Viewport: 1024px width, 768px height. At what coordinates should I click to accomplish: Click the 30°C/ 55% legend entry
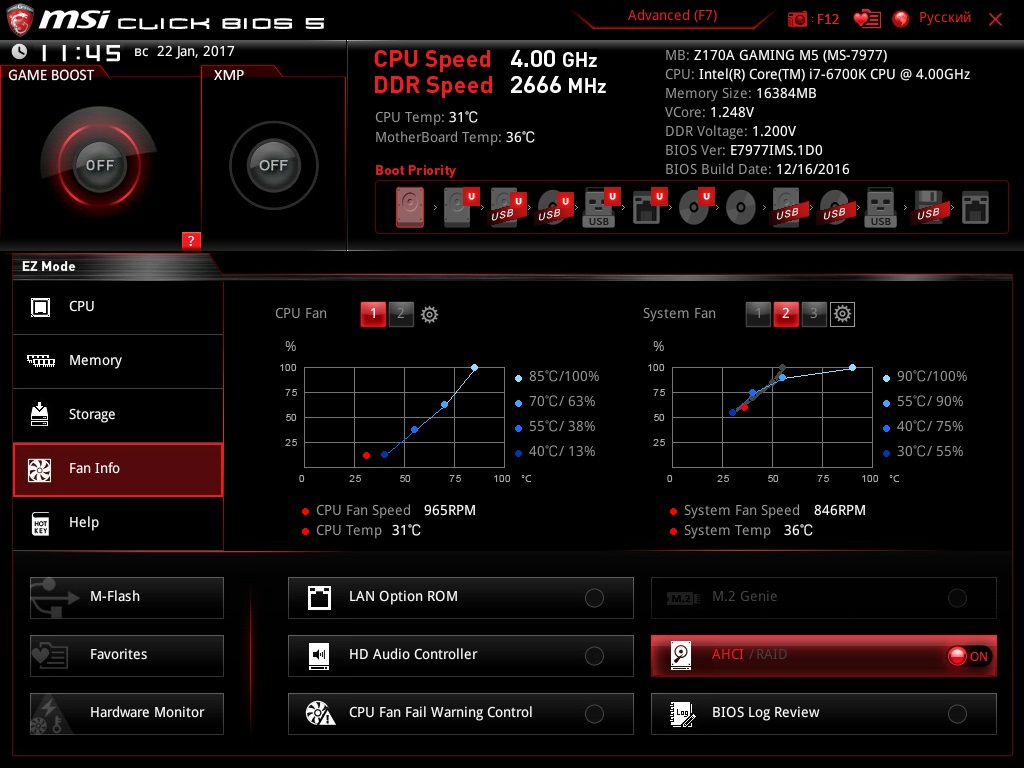point(923,451)
